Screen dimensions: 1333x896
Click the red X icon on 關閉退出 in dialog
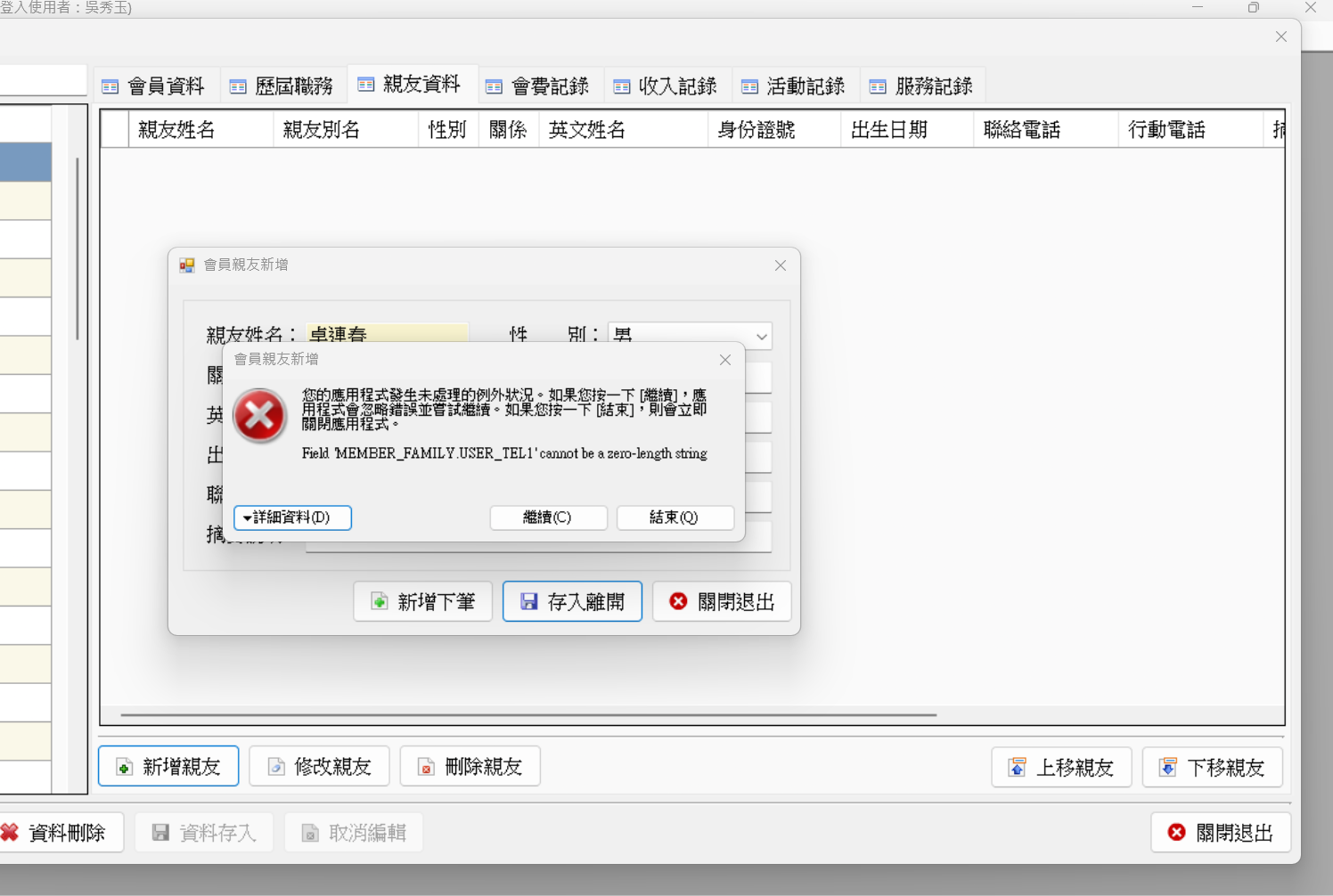point(678,601)
